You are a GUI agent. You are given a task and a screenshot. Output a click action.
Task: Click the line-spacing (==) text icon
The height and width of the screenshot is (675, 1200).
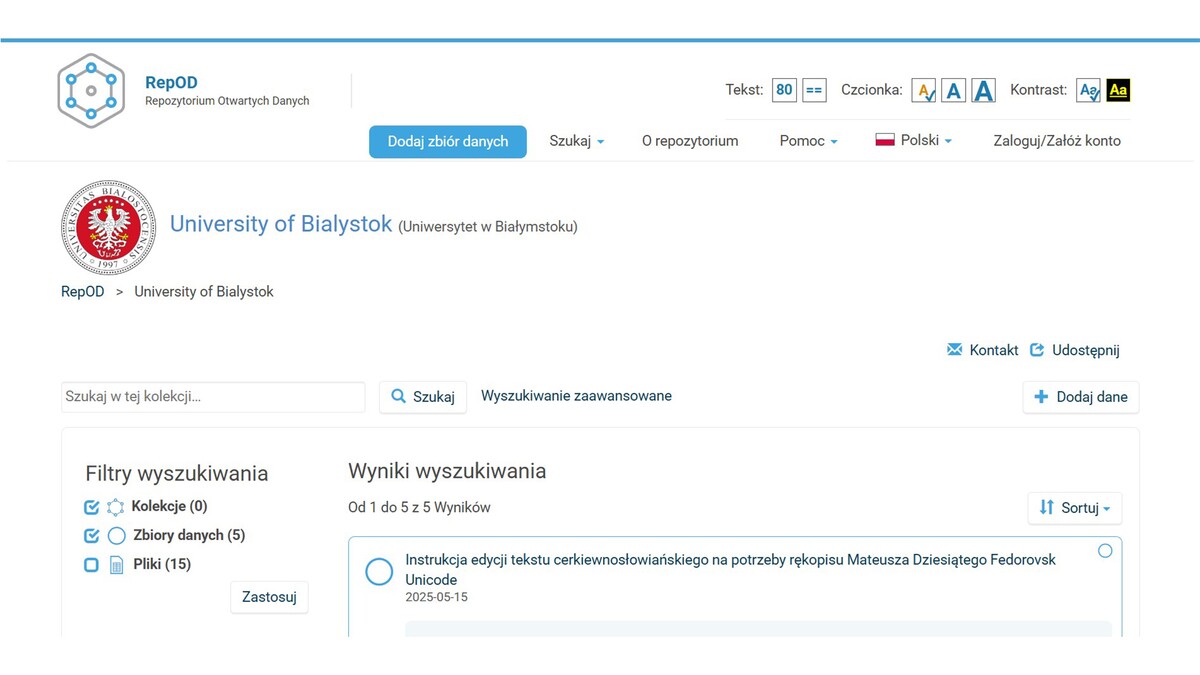[814, 90]
